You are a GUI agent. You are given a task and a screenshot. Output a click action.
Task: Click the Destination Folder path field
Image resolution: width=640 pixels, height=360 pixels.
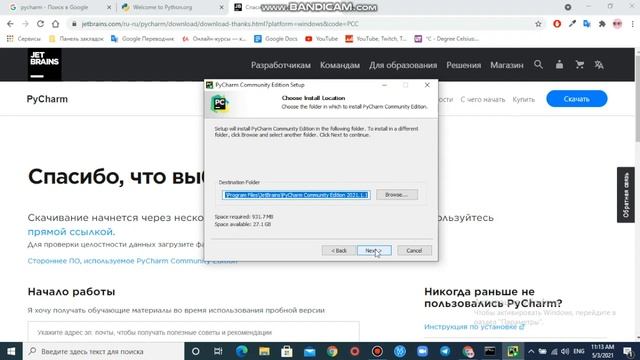click(x=296, y=195)
